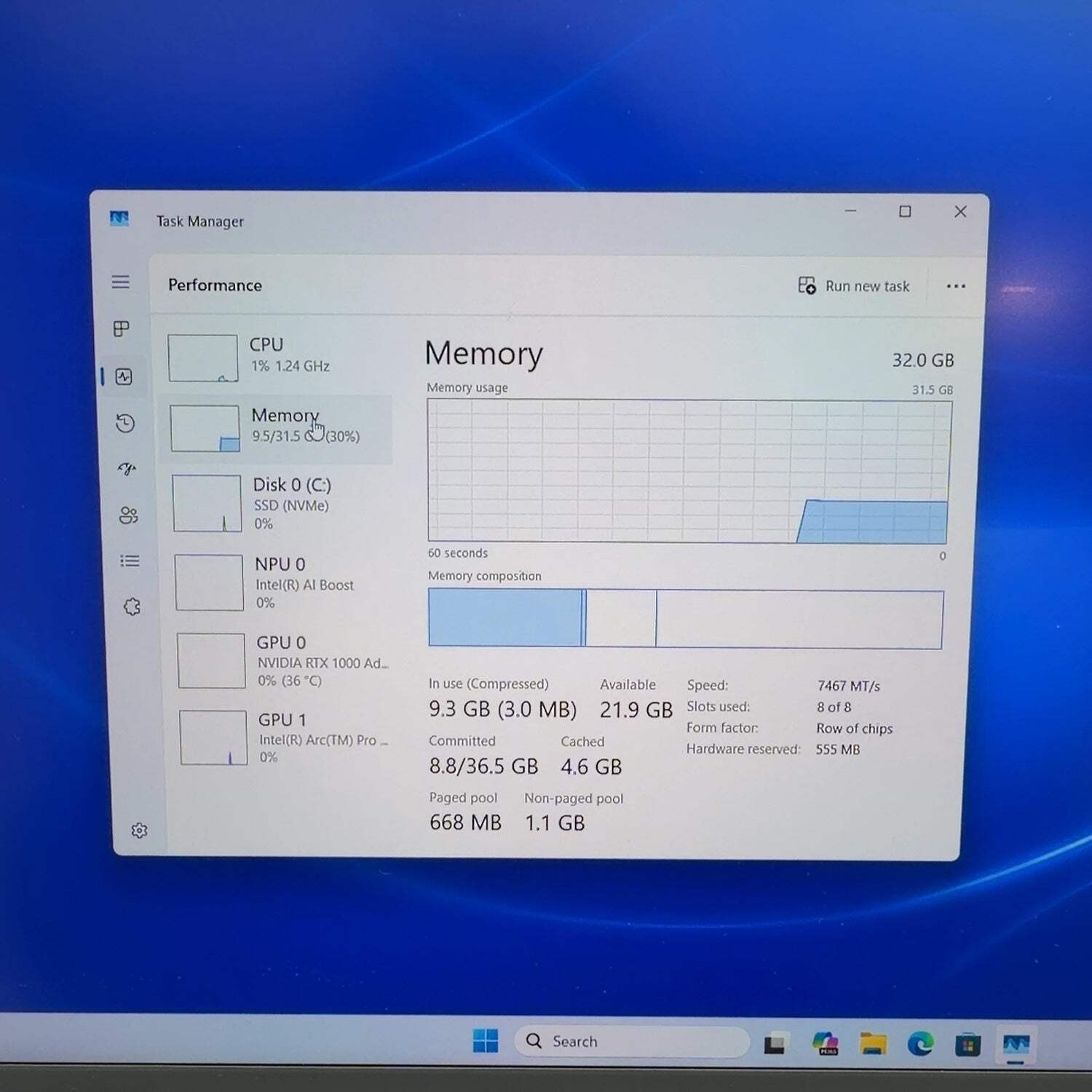The height and width of the screenshot is (1092, 1092).
Task: Click the Memory heading text
Action: click(483, 354)
